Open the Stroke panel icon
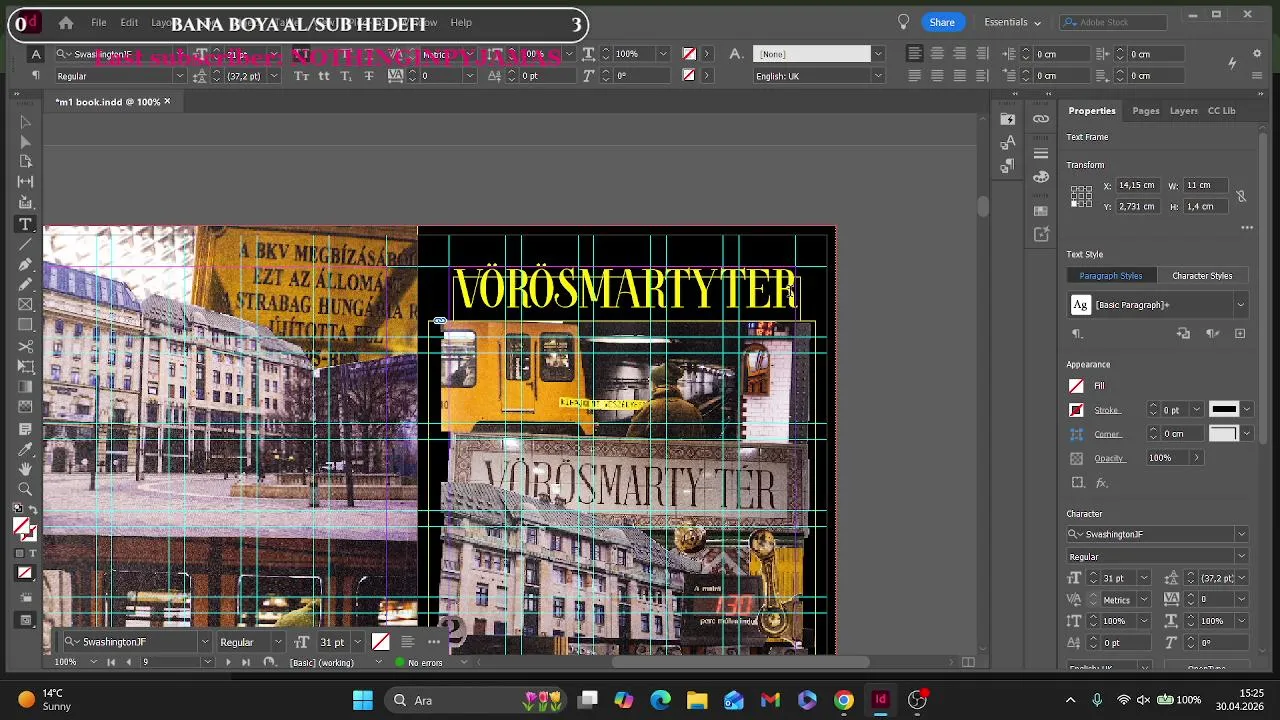The image size is (1280, 720). (x=1041, y=154)
